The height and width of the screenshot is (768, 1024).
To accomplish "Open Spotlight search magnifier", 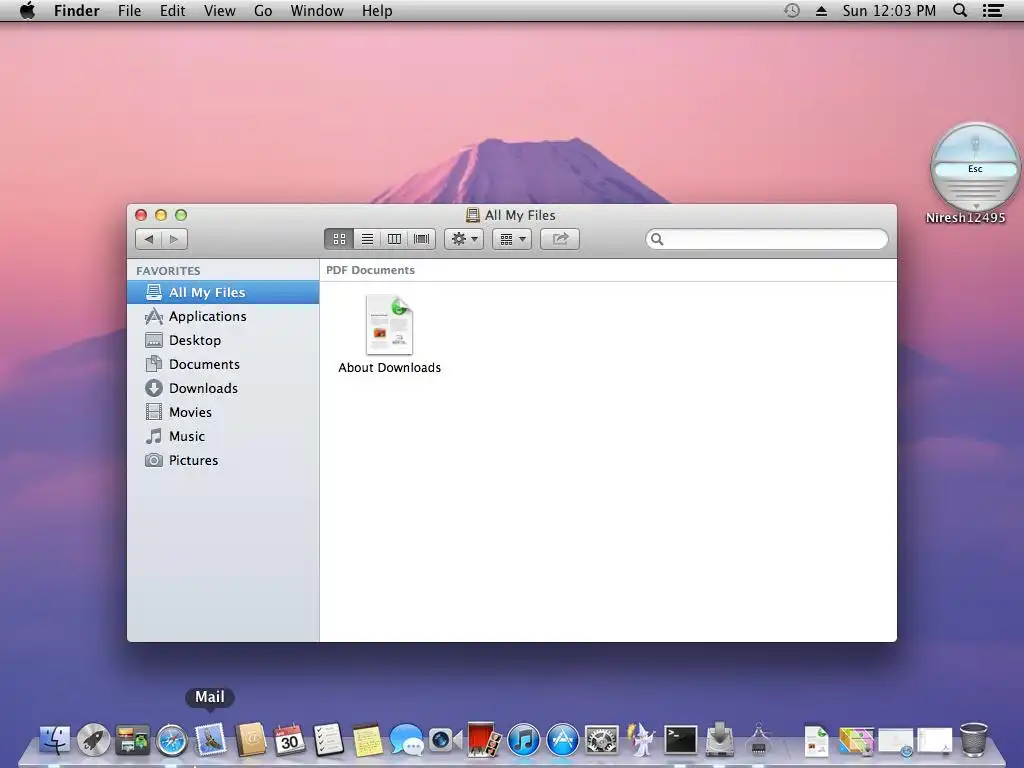I will [x=960, y=10].
